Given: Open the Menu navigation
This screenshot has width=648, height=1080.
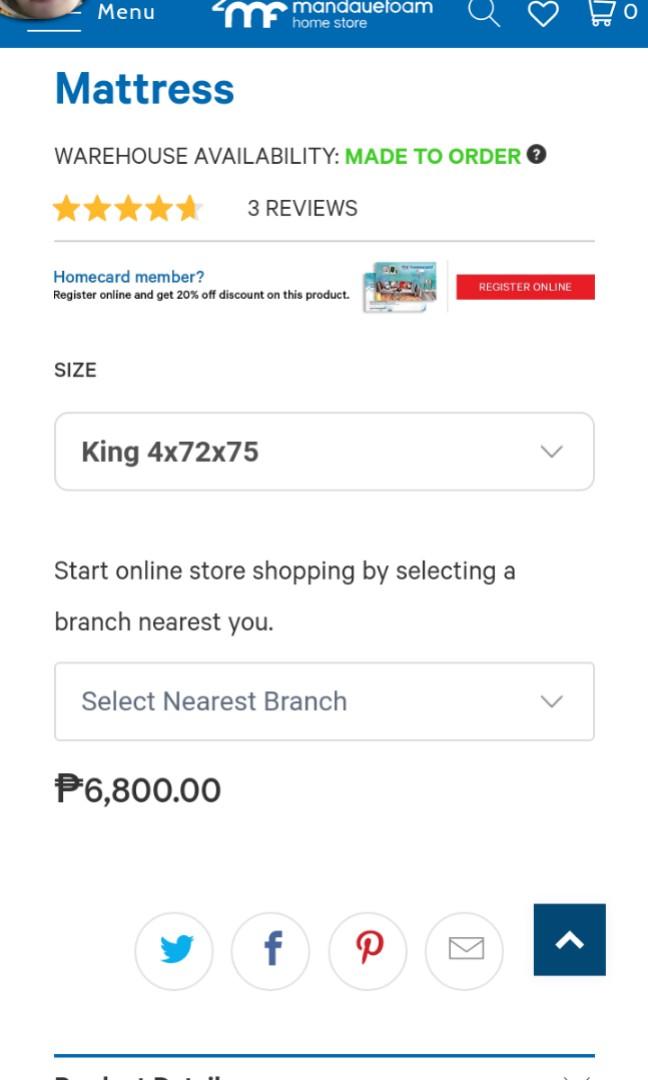Looking at the screenshot, I should (x=125, y=12).
